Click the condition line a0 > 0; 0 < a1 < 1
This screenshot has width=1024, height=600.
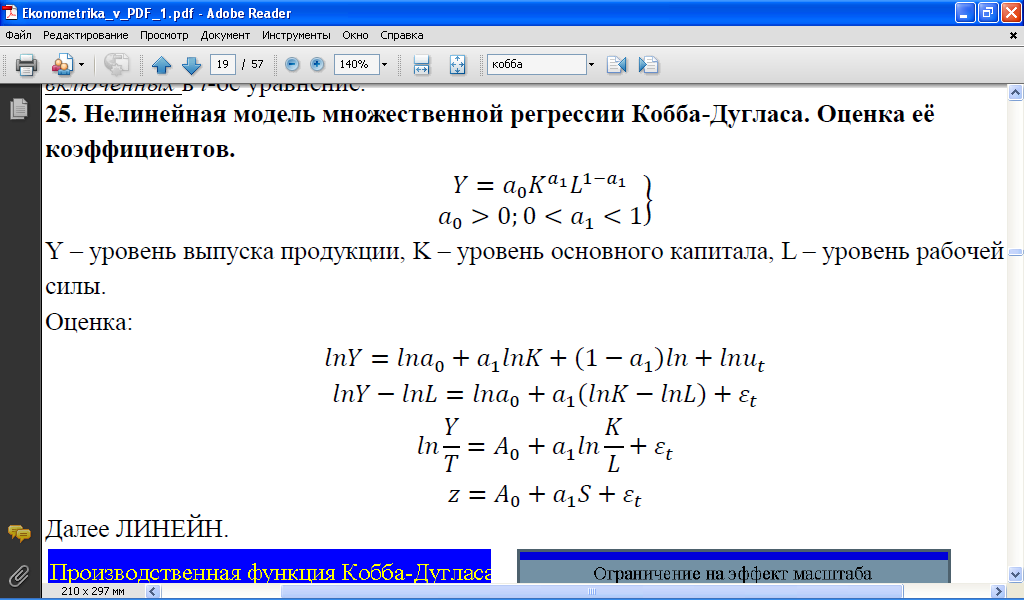[539, 216]
